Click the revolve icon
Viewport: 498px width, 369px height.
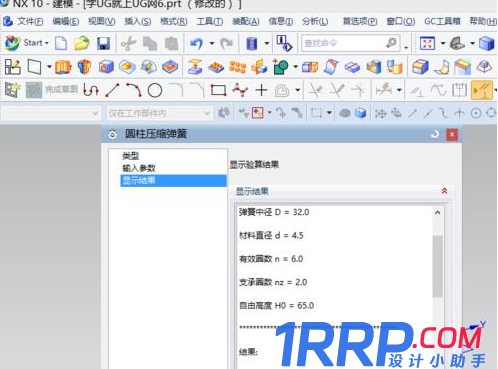pos(84,67)
